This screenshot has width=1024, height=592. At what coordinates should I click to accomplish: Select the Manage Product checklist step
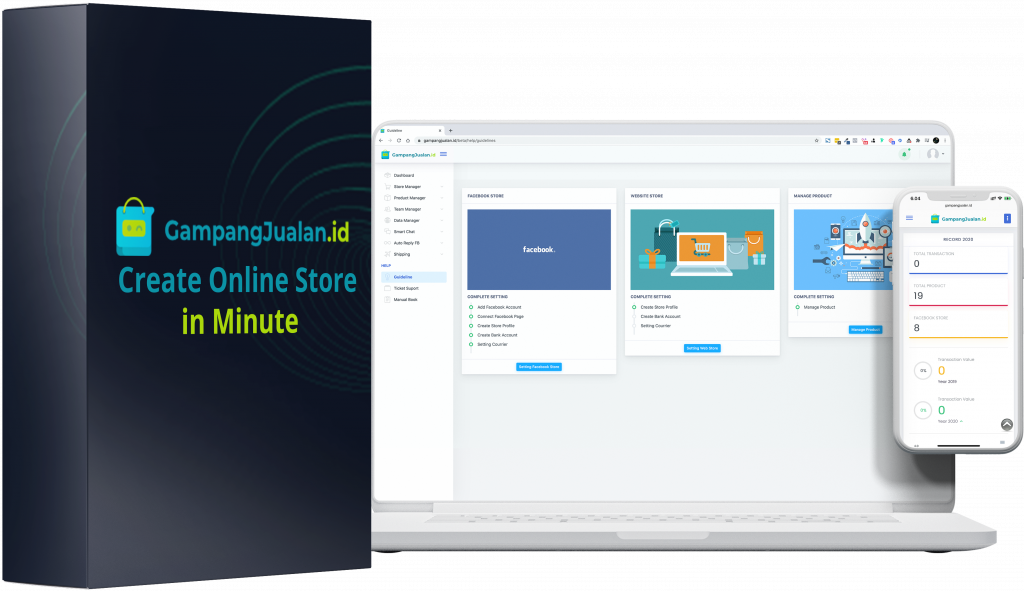pos(819,307)
